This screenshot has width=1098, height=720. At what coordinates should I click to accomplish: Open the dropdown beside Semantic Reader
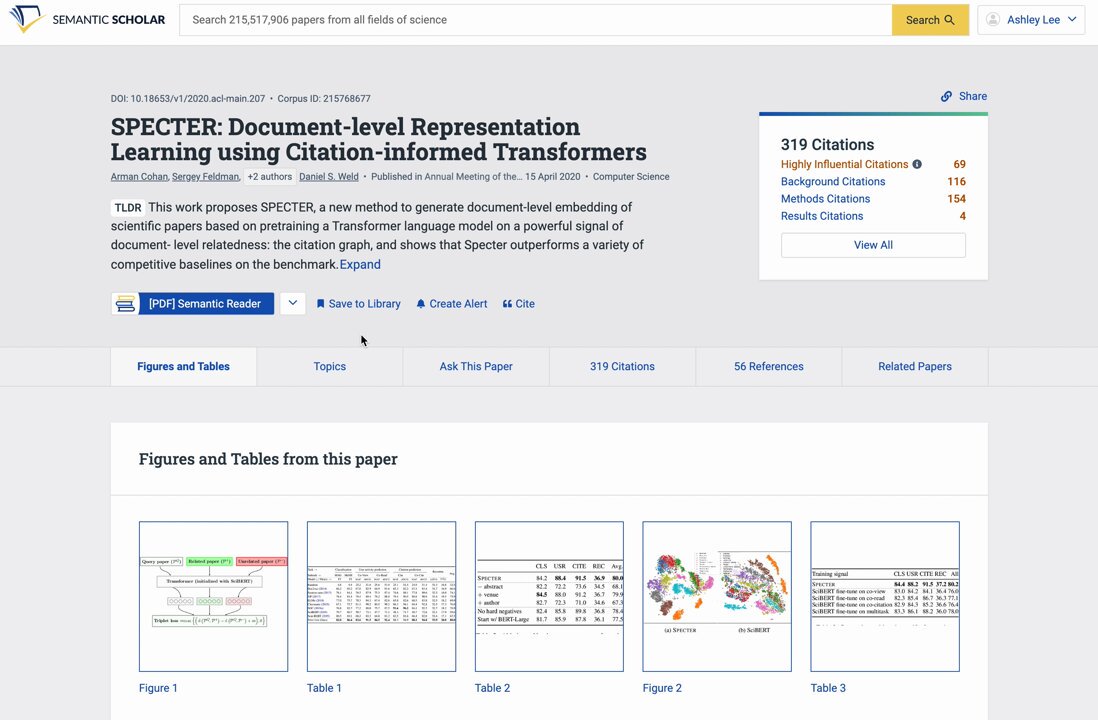[x=293, y=303]
